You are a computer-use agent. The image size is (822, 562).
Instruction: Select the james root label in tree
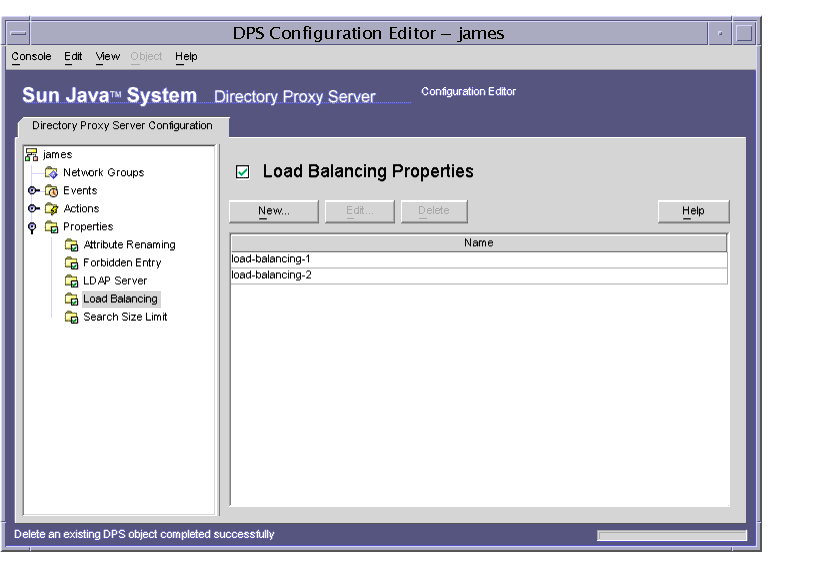click(x=58, y=155)
